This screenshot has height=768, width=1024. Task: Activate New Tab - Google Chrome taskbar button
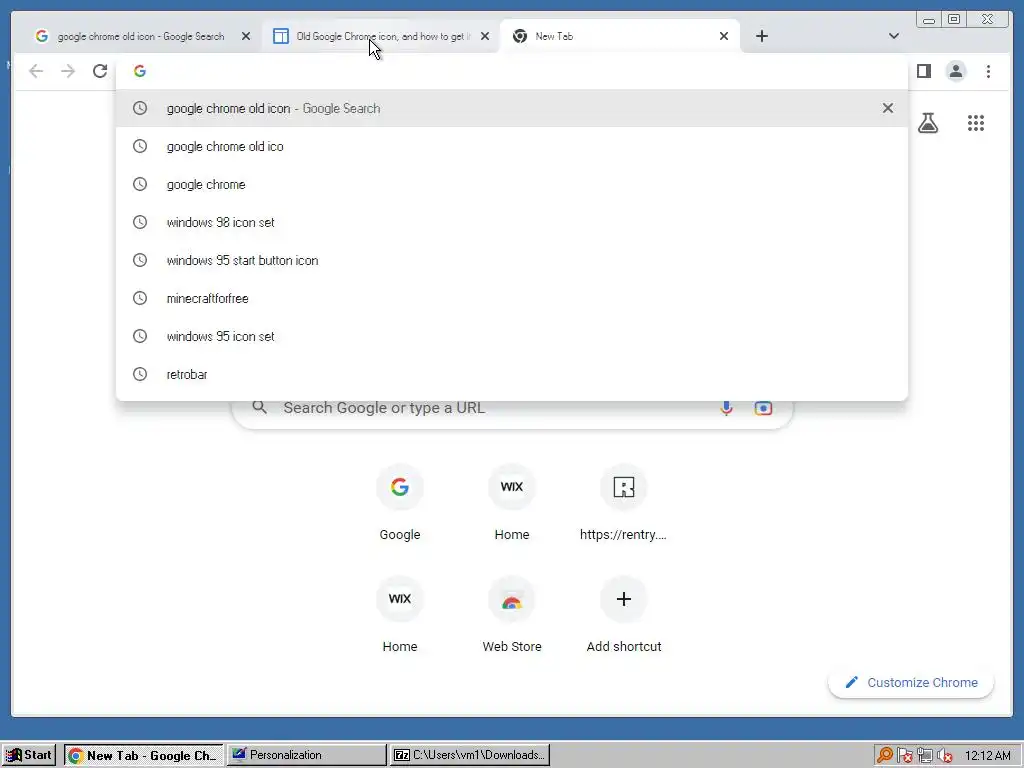tap(144, 756)
